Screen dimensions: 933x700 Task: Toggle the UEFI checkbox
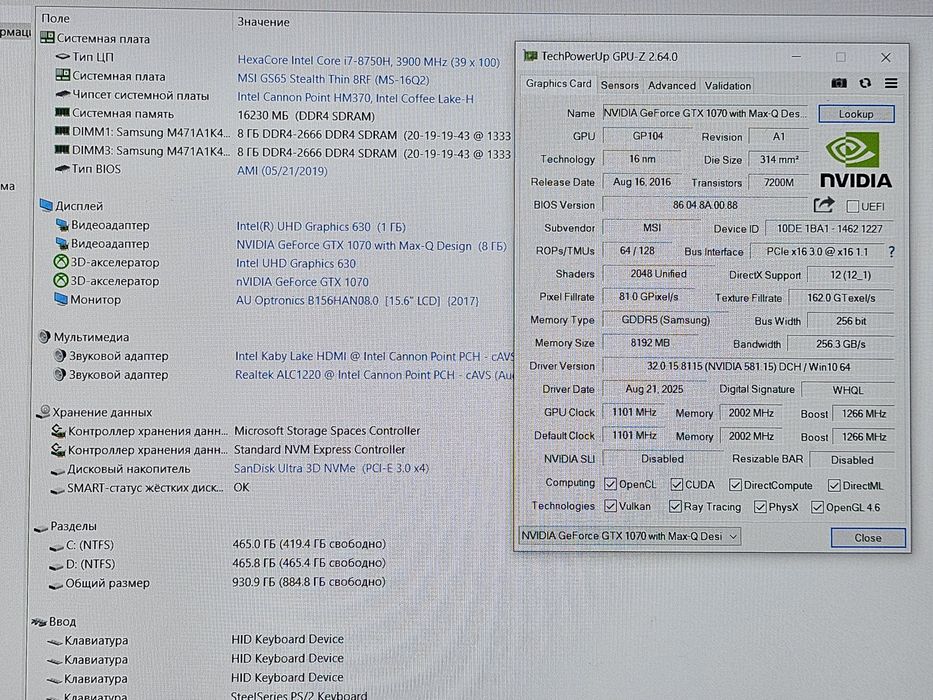pos(852,207)
